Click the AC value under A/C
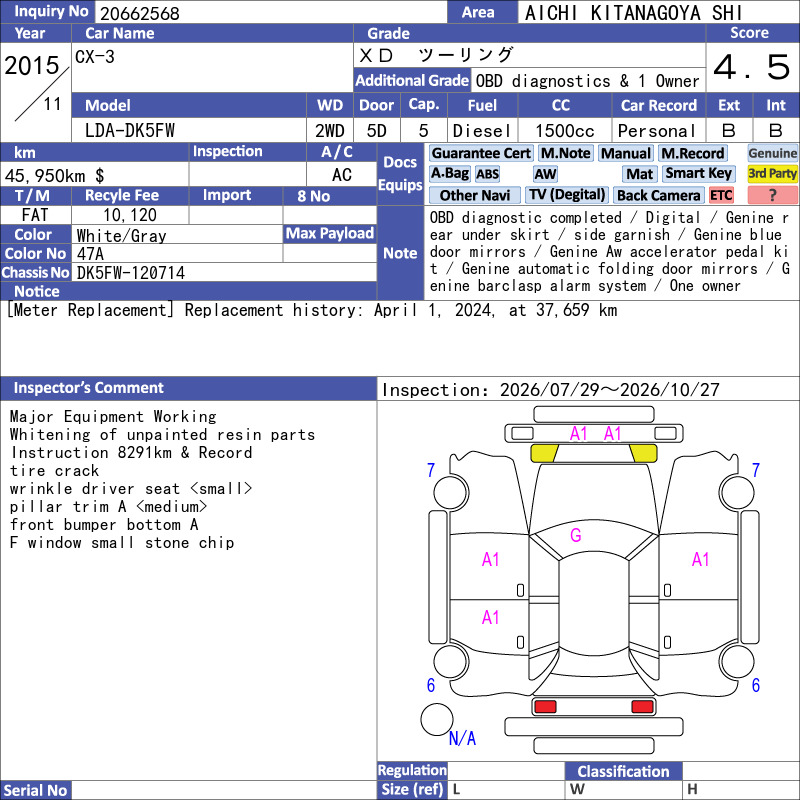Image resolution: width=800 pixels, height=800 pixels. (x=341, y=176)
